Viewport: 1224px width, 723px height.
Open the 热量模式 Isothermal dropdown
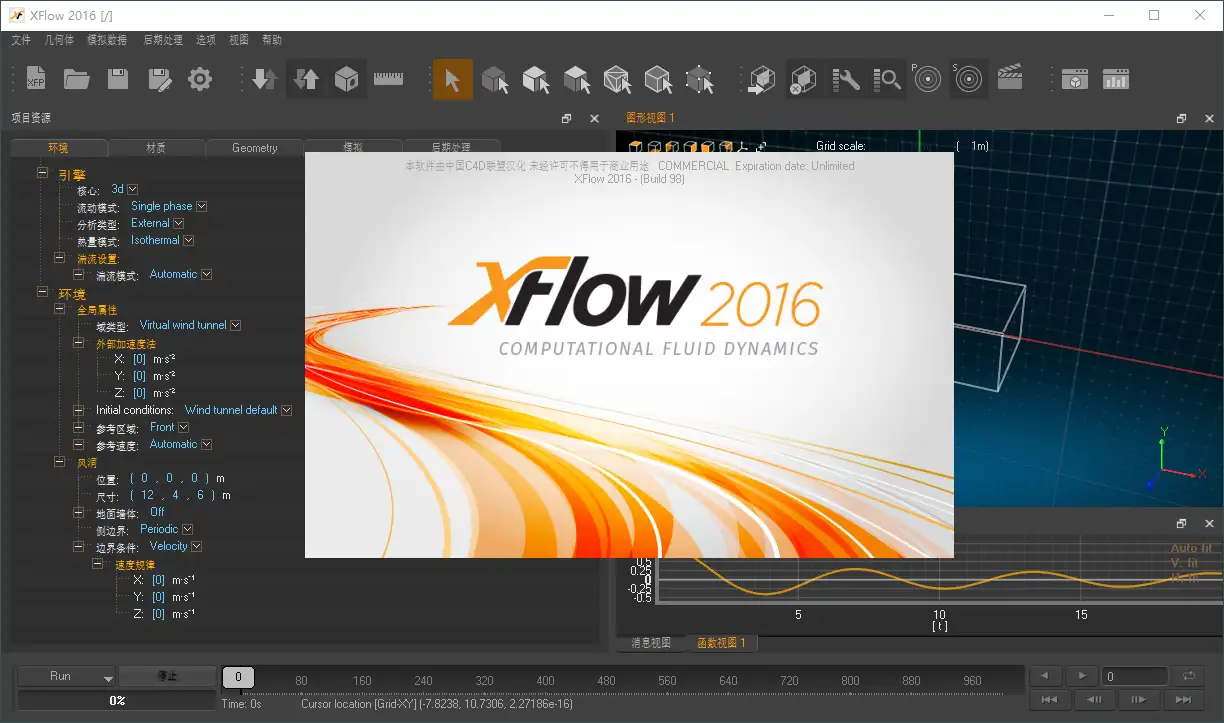click(x=188, y=240)
